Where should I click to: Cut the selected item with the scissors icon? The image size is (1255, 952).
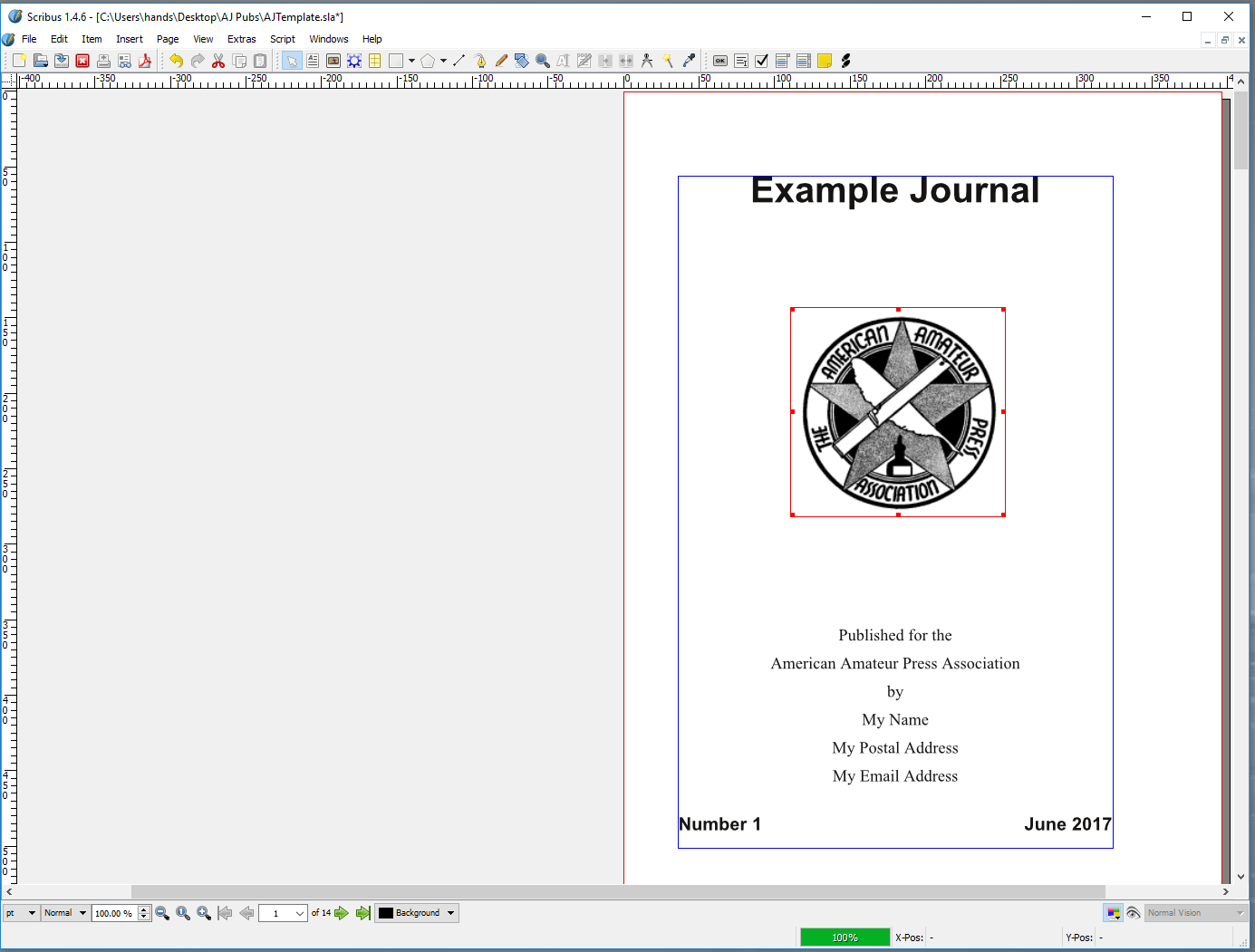click(218, 61)
